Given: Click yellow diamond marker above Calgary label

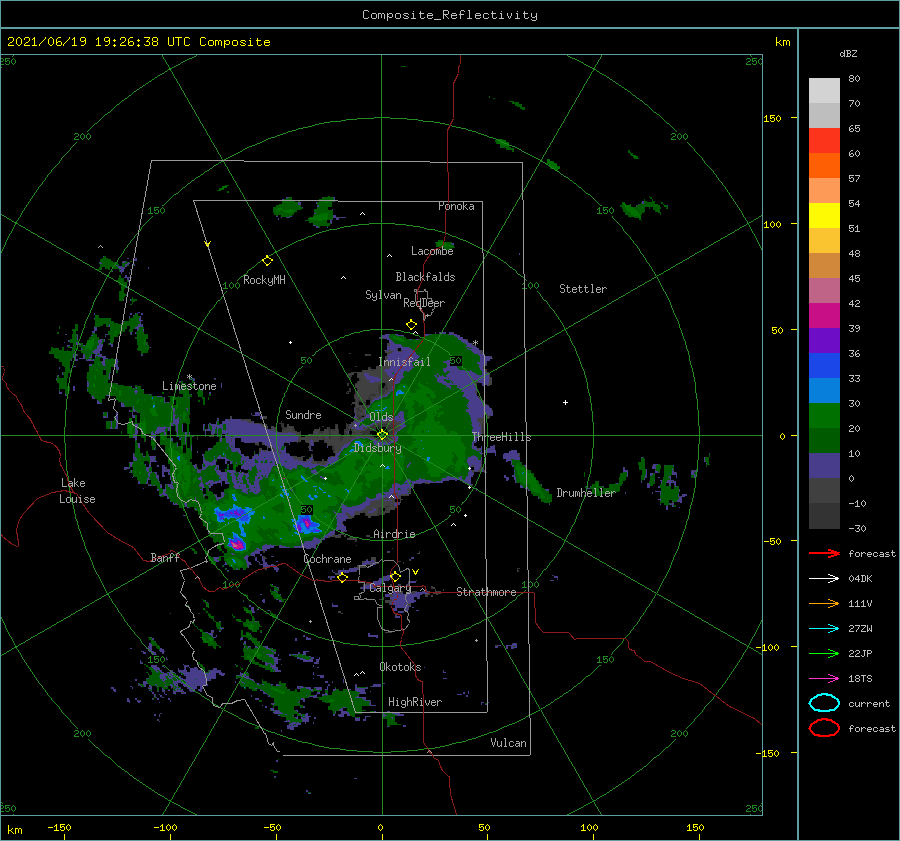Looking at the screenshot, I should [x=395, y=576].
